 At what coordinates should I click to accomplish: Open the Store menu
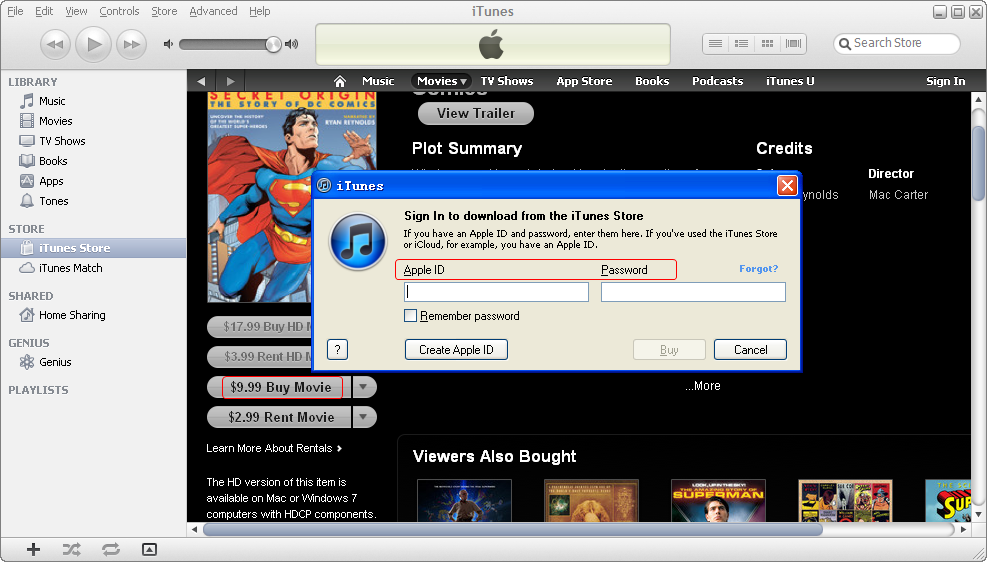tap(164, 11)
